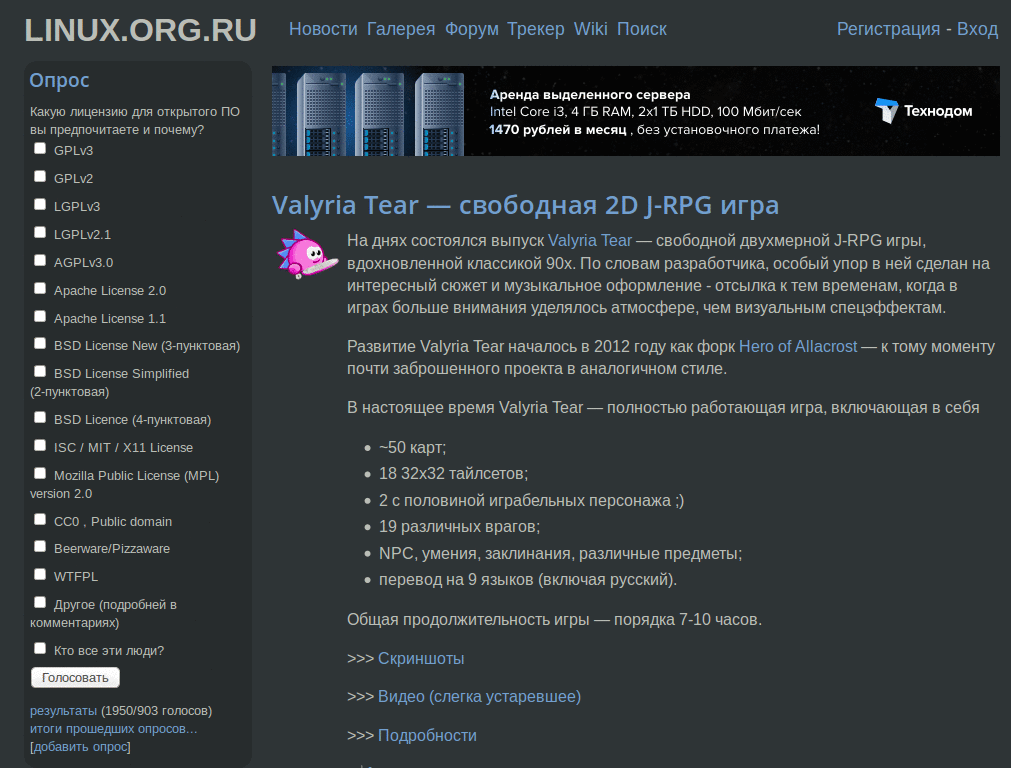The width and height of the screenshot is (1024, 768).
Task: Open the Поиск page
Action: click(641, 29)
